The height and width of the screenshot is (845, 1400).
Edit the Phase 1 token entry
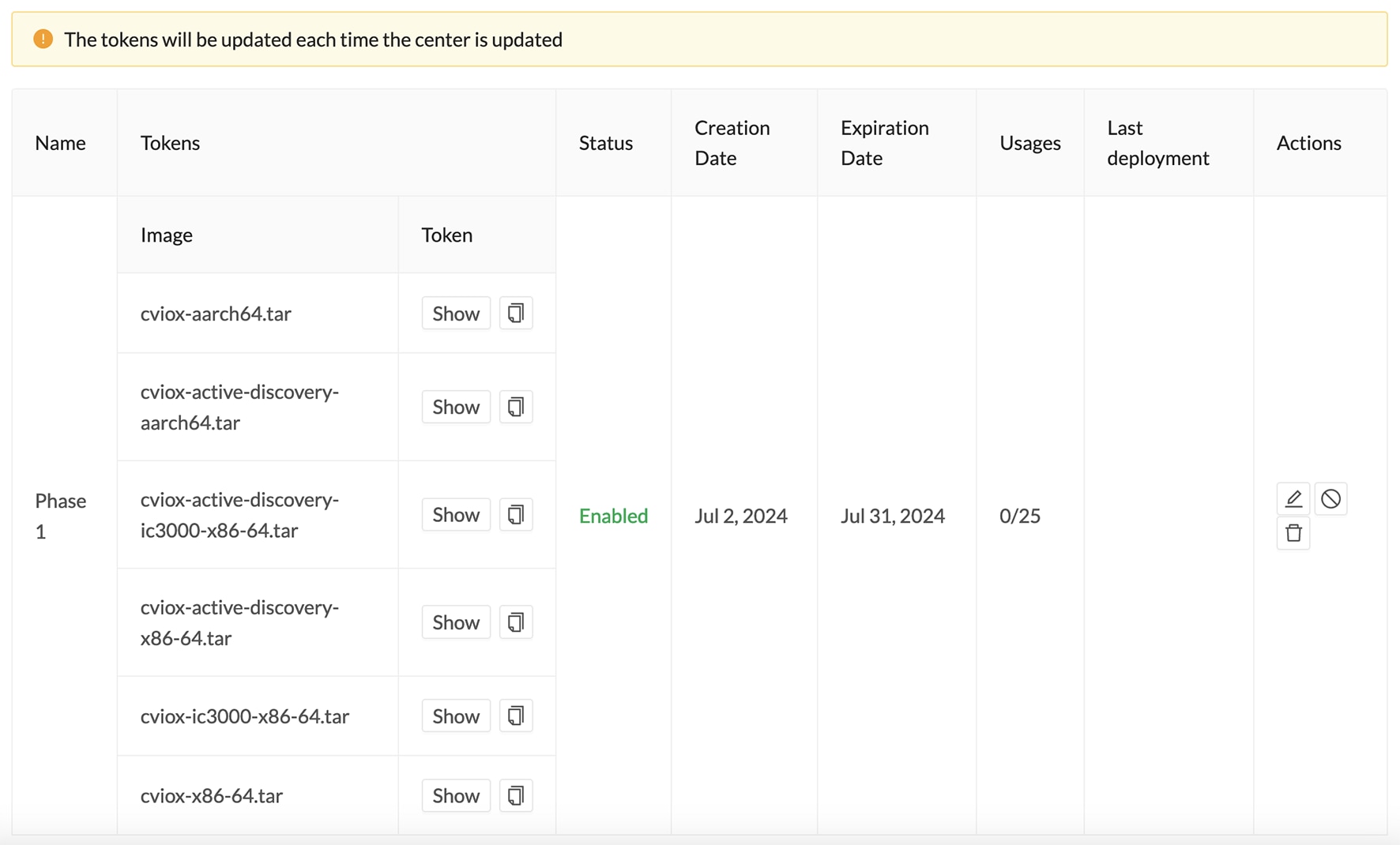1293,498
